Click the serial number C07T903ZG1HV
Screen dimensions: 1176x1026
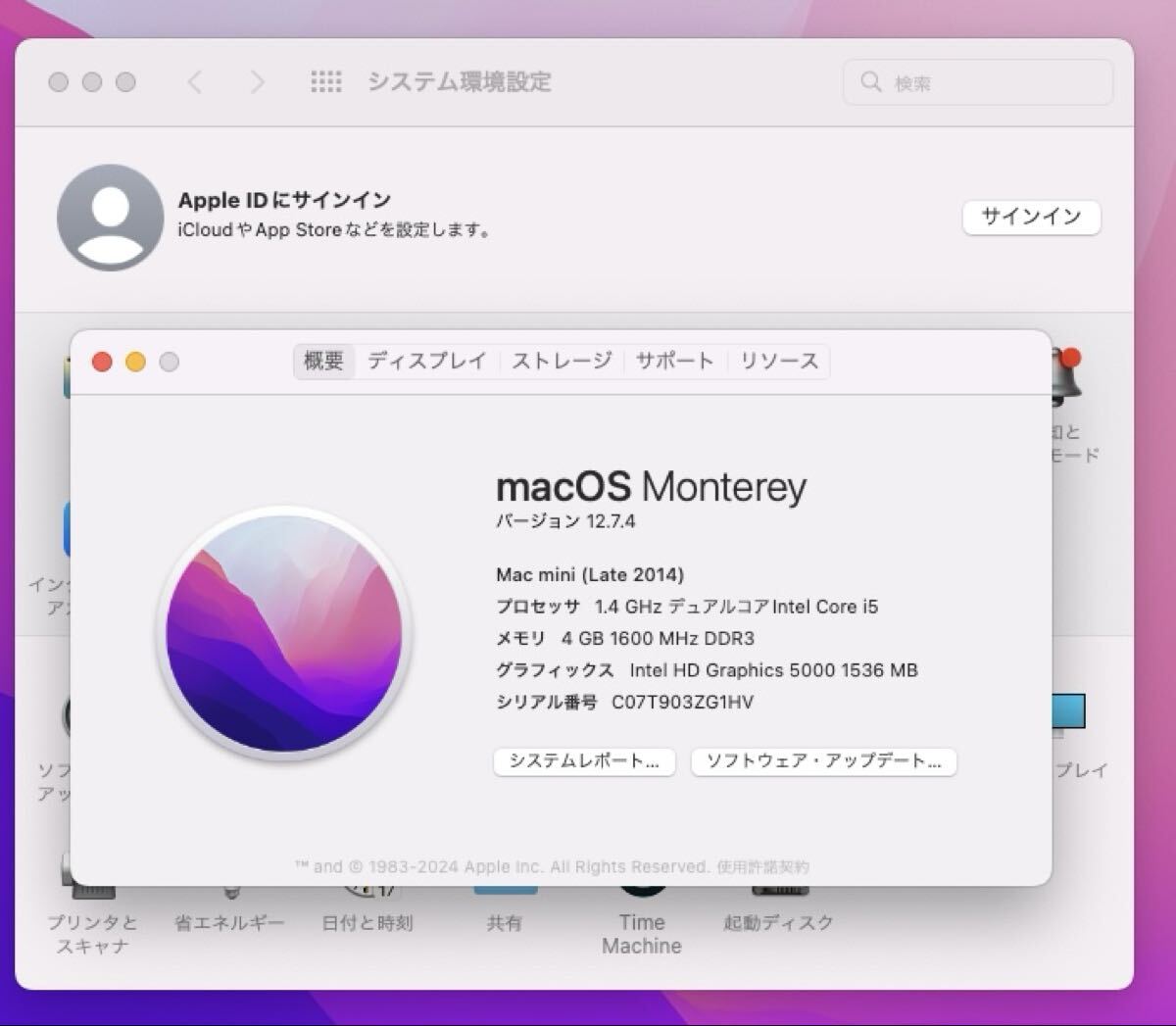tap(683, 702)
